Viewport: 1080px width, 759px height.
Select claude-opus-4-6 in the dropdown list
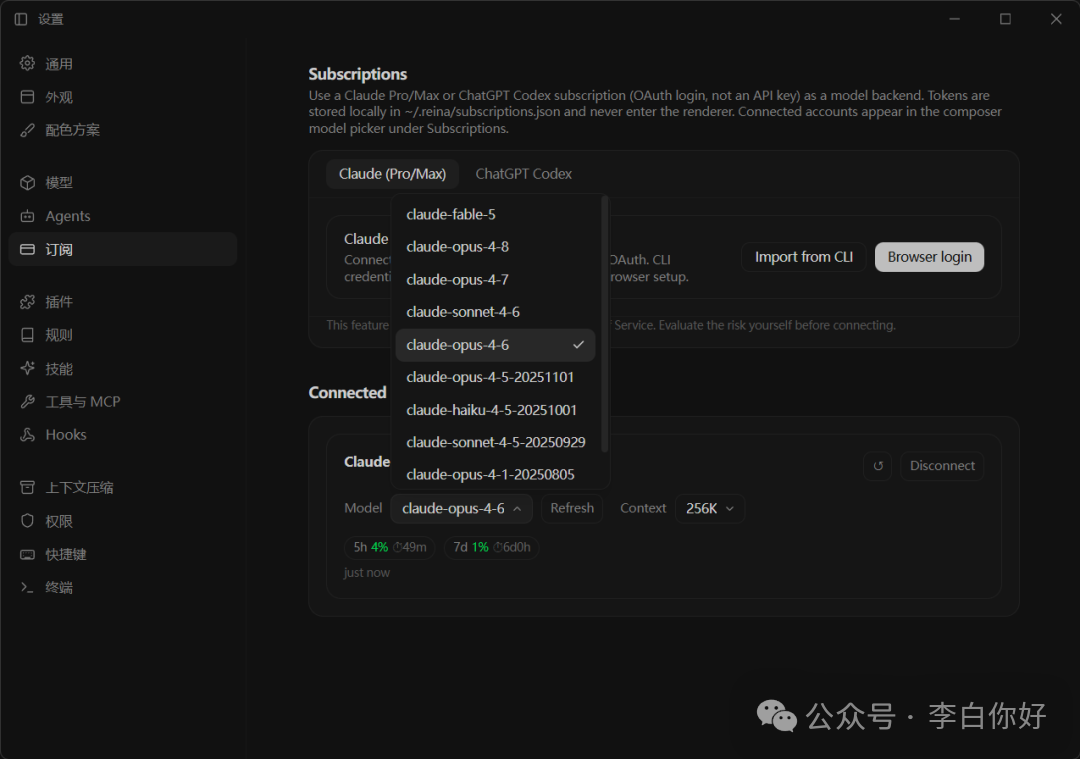tap(495, 344)
